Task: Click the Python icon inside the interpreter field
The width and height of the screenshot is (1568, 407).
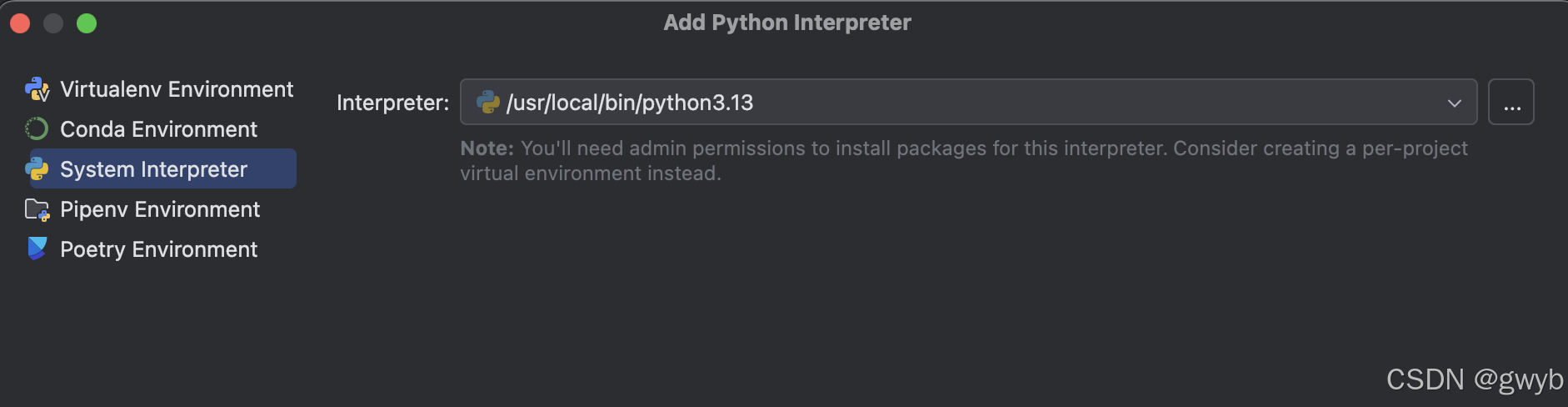Action: [x=487, y=103]
